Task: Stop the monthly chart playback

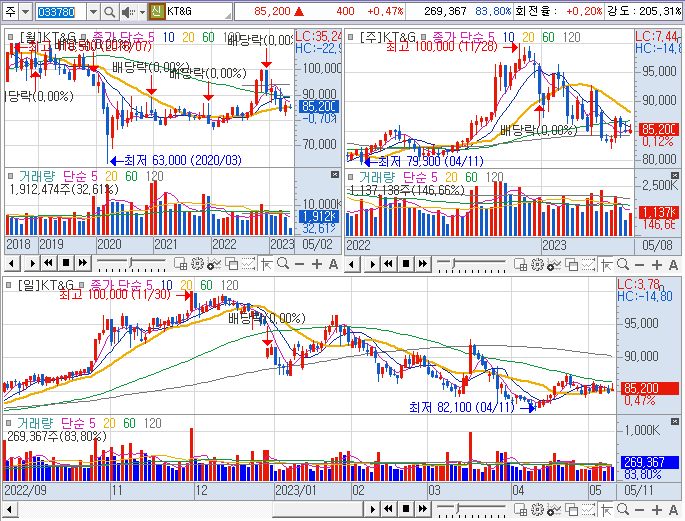Action: tap(66, 263)
